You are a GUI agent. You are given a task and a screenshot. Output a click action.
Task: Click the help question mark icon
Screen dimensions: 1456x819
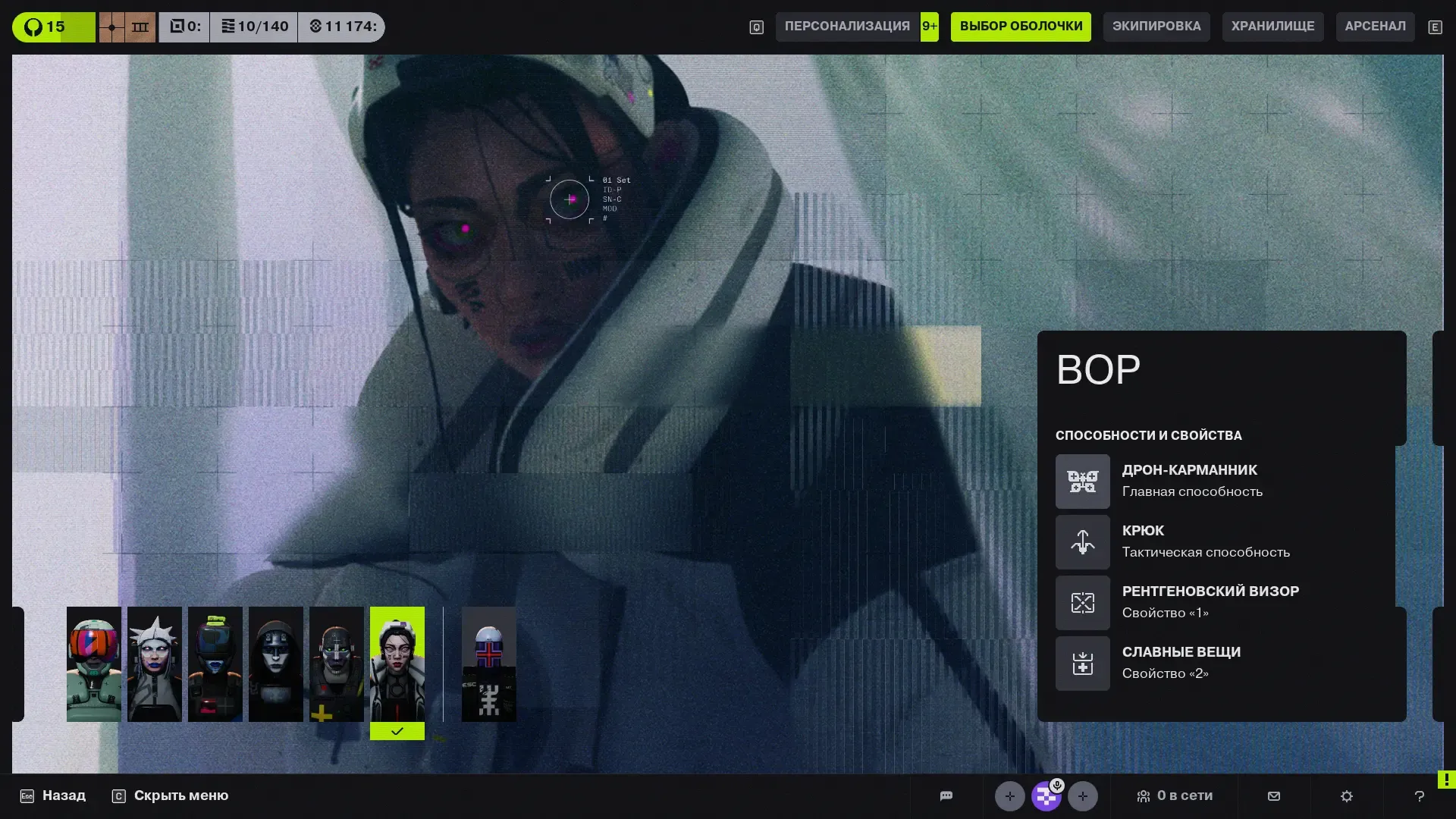(1419, 795)
